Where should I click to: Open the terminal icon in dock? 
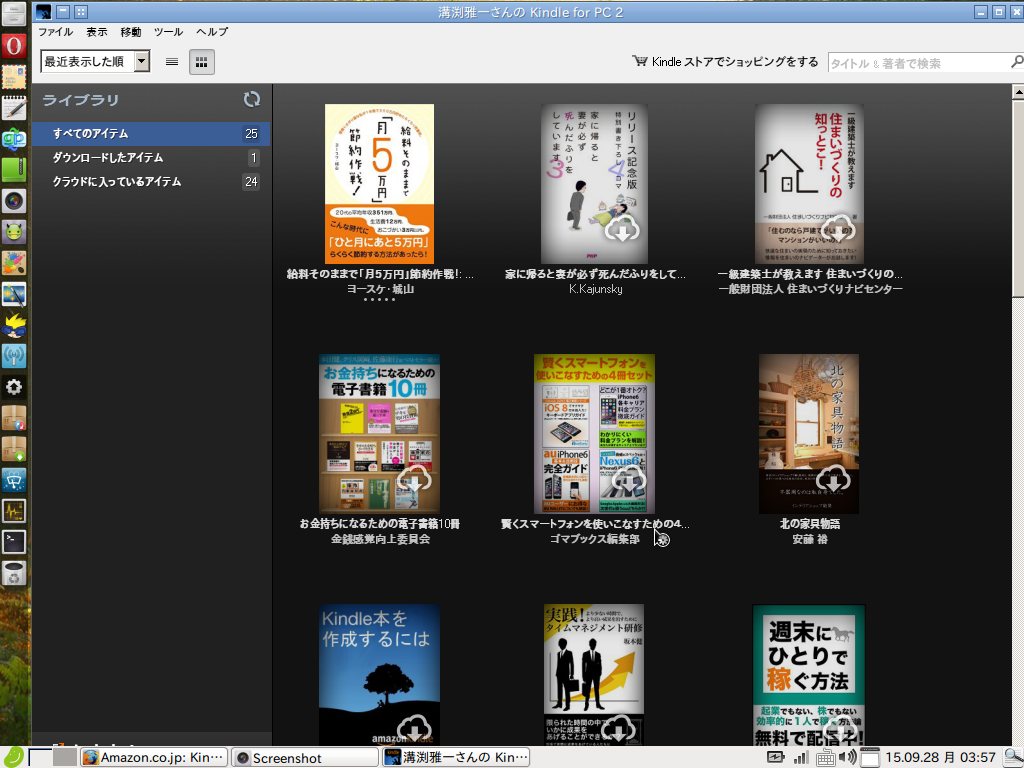tap(14, 541)
